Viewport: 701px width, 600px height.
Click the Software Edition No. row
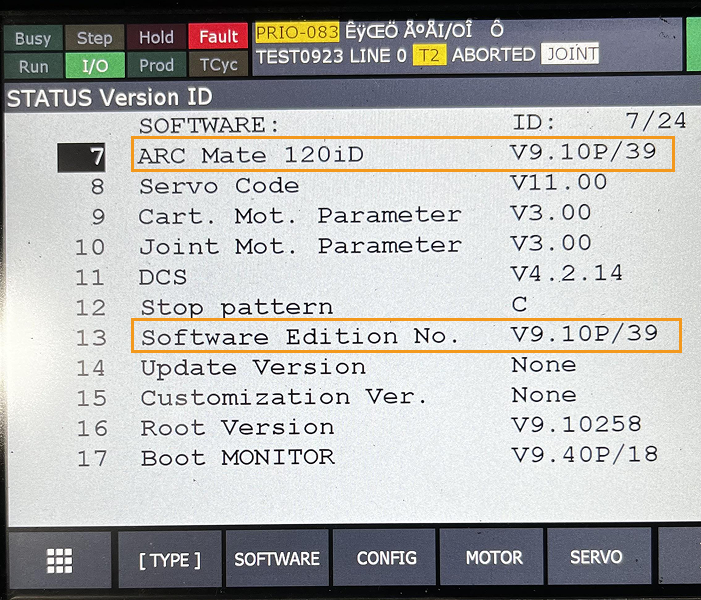(x=406, y=335)
